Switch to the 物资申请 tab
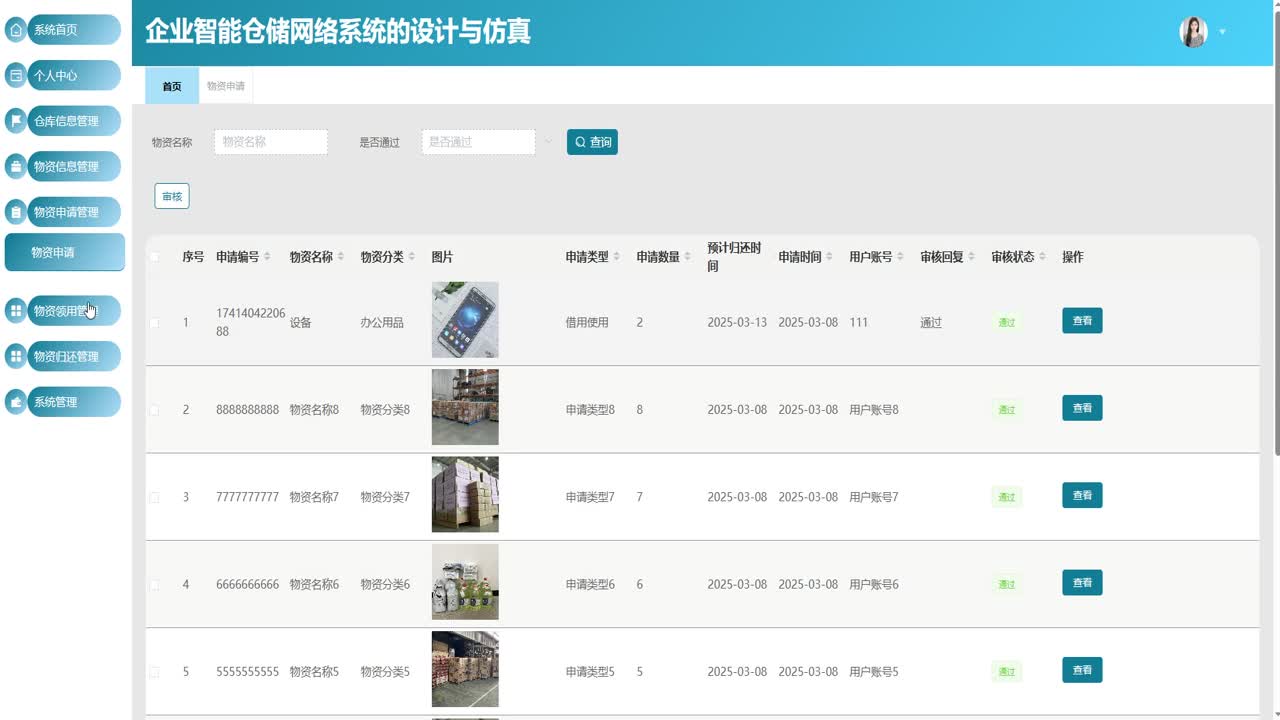Image resolution: width=1280 pixels, height=720 pixels. pyautogui.click(x=226, y=86)
